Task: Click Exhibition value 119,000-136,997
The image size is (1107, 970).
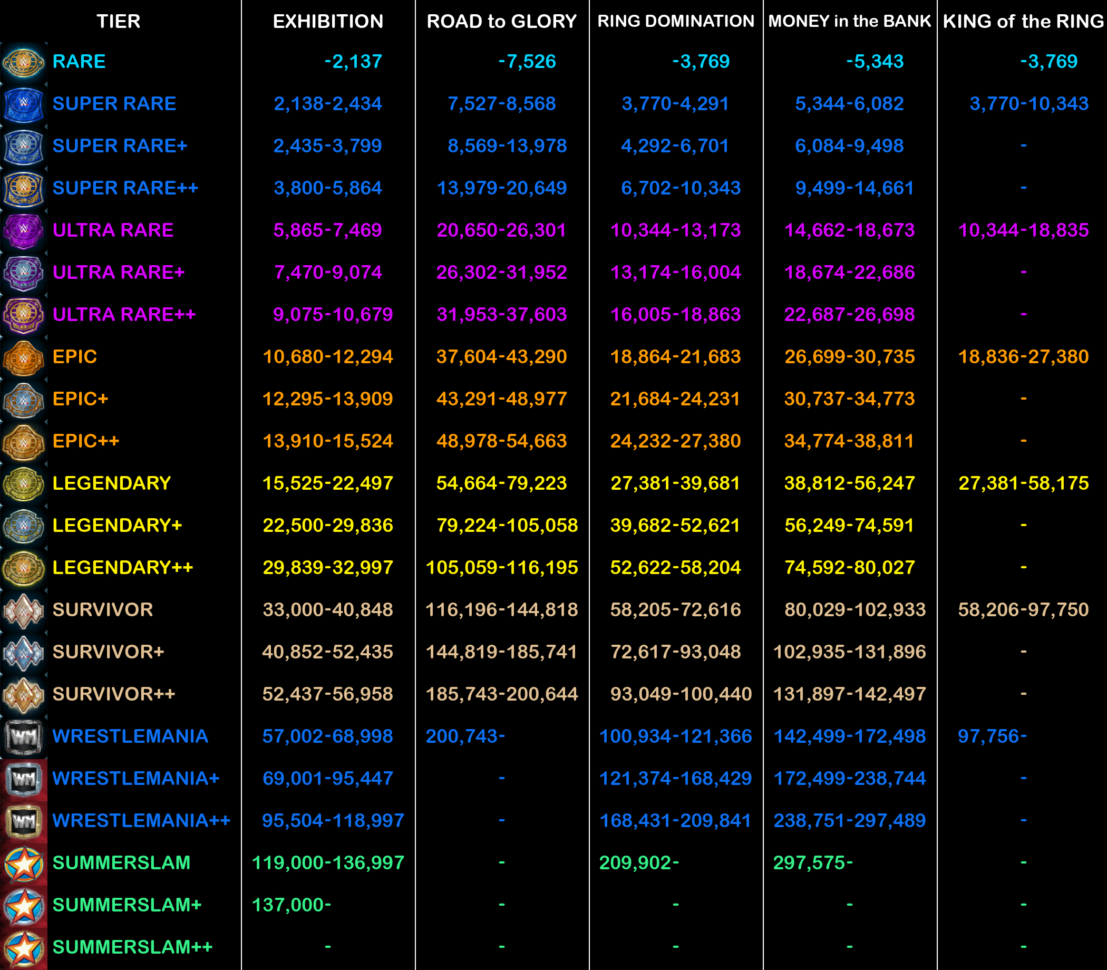Action: [328, 862]
